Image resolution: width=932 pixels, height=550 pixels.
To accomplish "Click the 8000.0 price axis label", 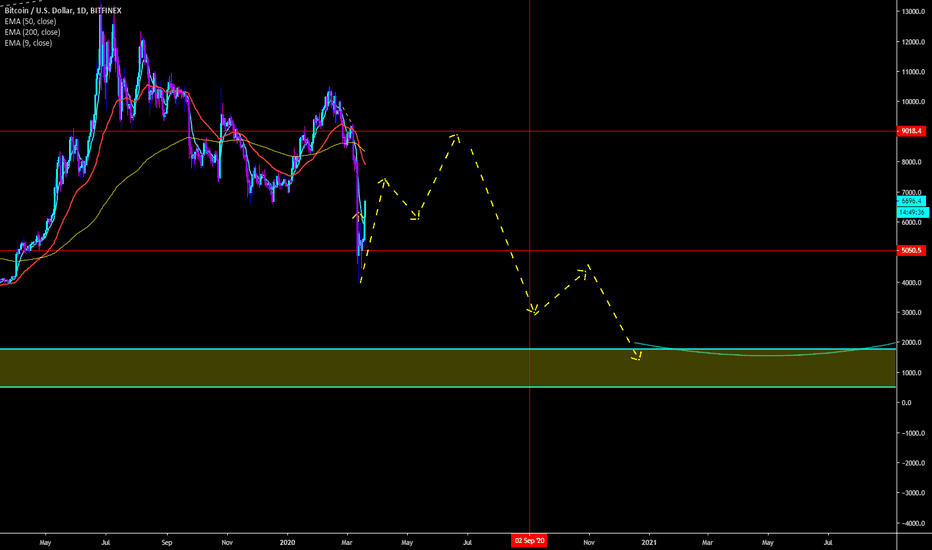I will point(913,162).
